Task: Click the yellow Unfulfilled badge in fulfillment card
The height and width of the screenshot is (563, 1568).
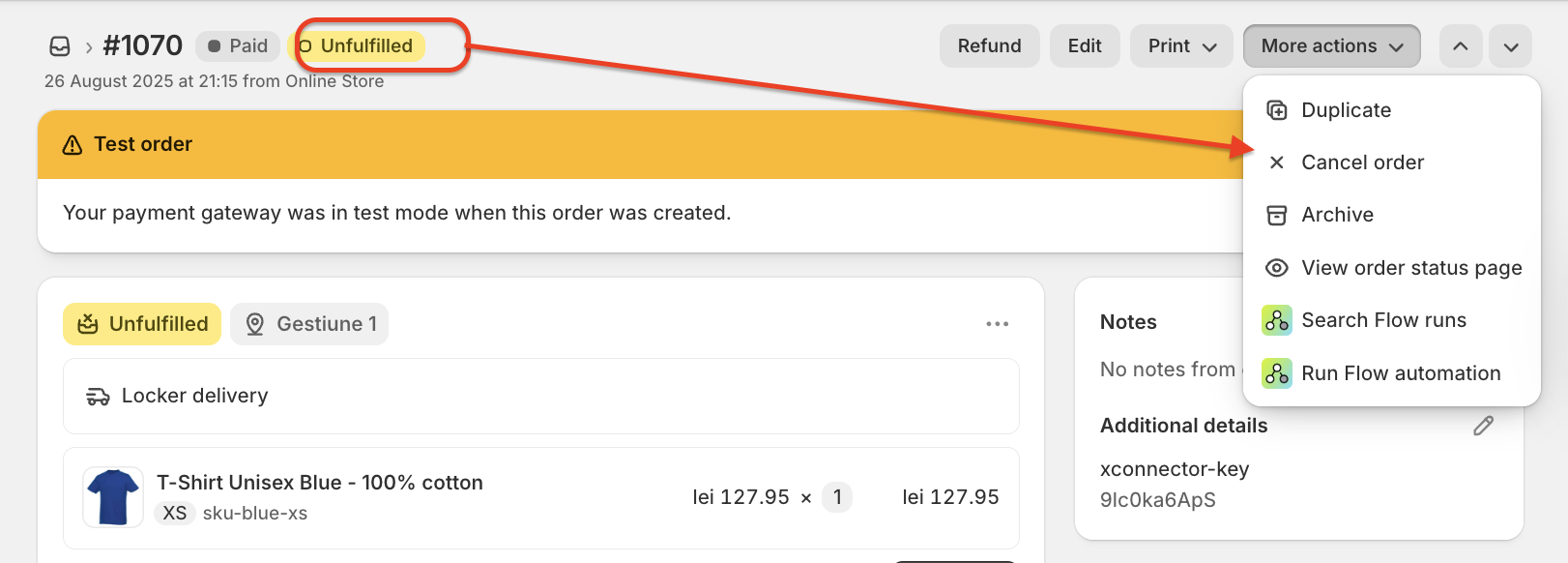Action: 142,324
